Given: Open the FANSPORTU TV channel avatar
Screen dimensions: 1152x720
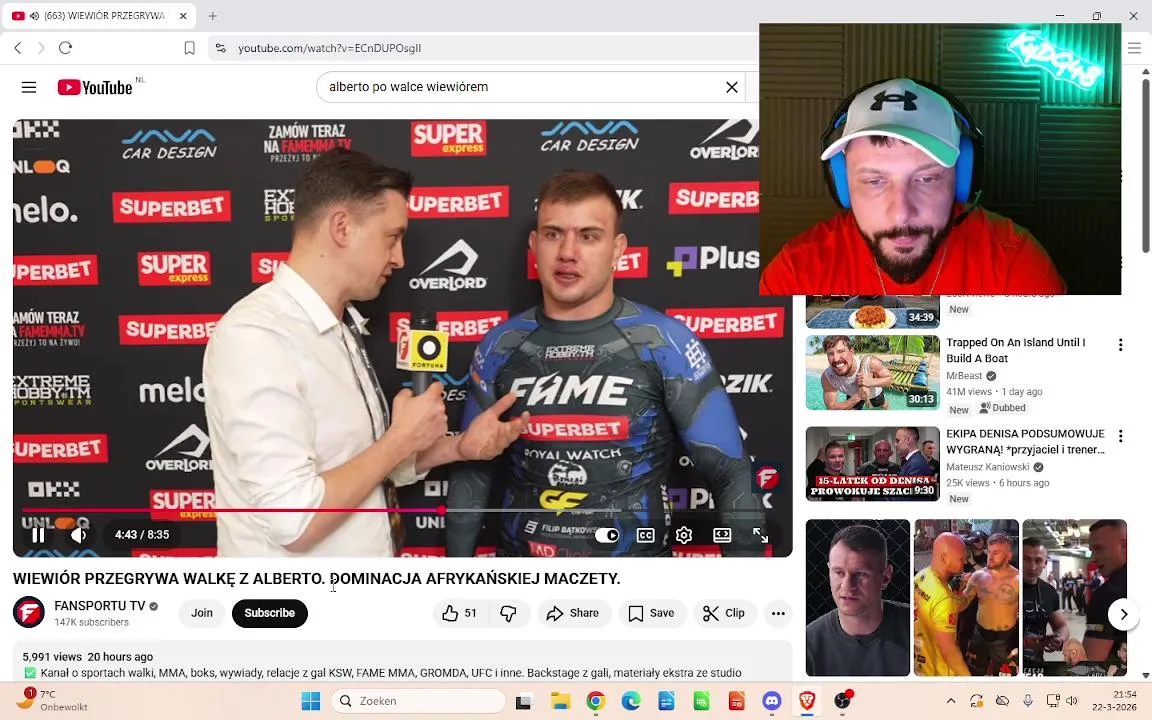Looking at the screenshot, I should 29,613.
